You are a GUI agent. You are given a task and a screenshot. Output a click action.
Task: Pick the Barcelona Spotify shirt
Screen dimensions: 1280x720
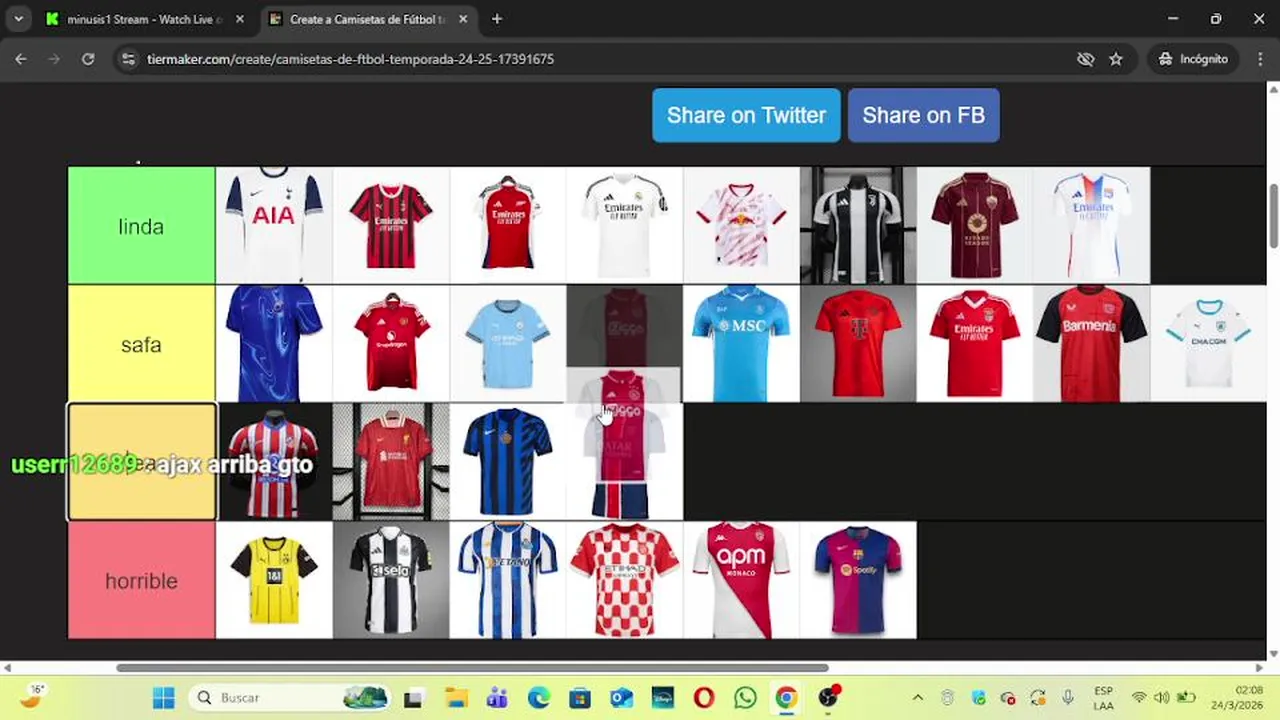(x=858, y=579)
